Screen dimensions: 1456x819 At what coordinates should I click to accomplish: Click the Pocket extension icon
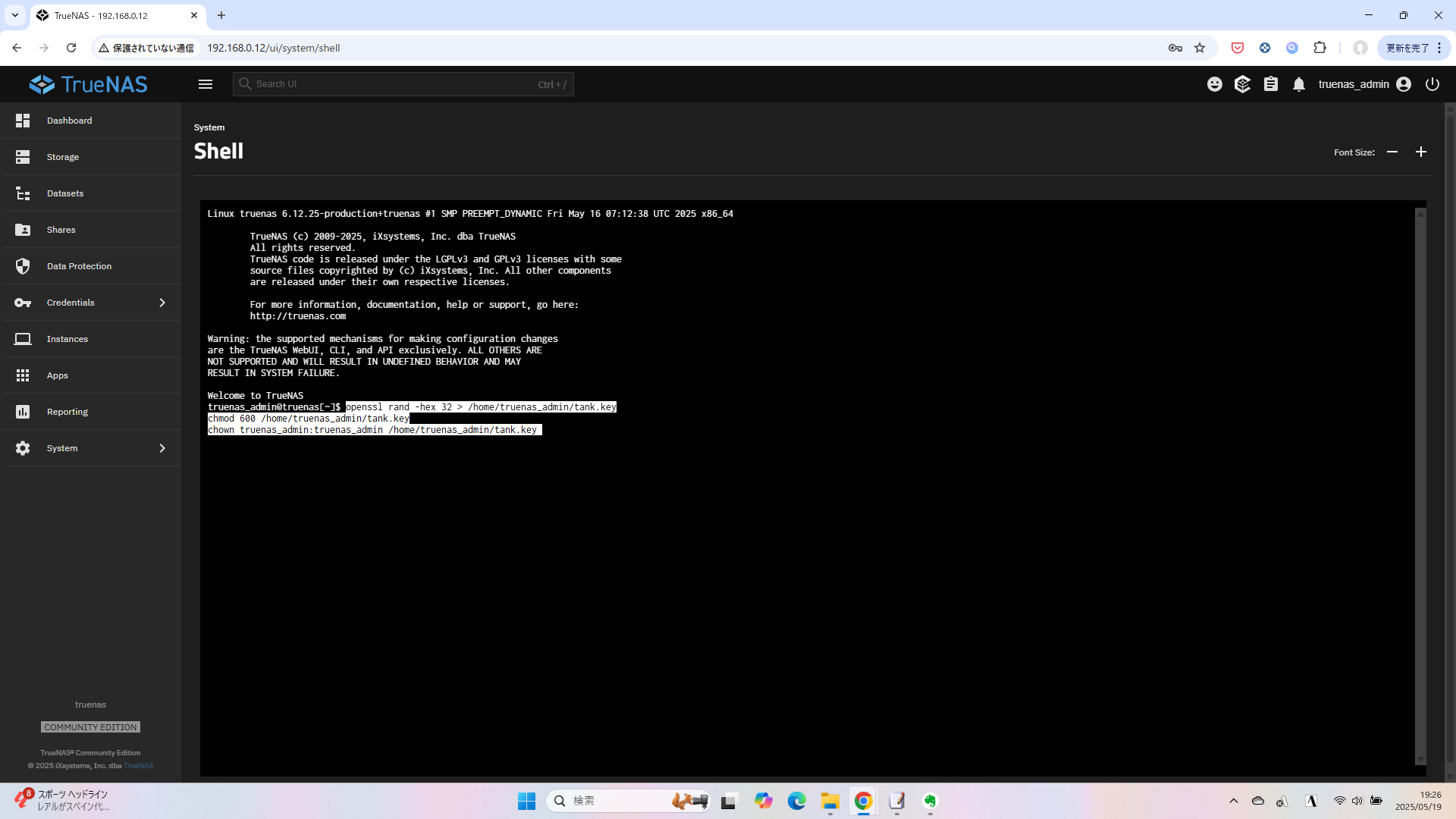tap(1238, 48)
